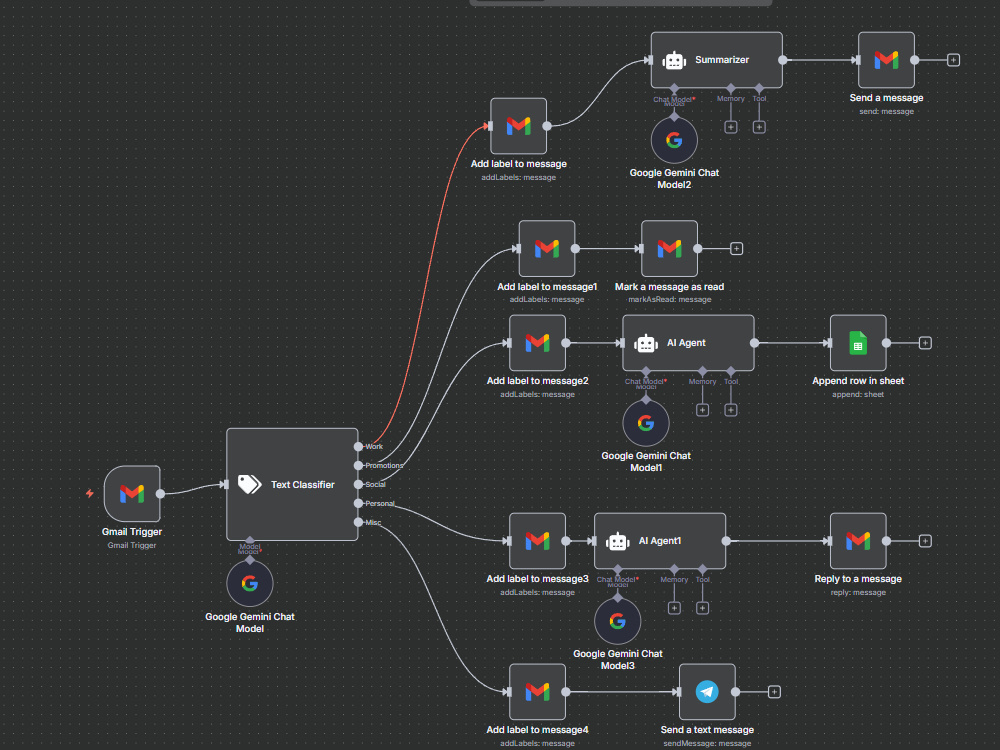Select the AI Agent node
The image size is (1000, 750).
(x=688, y=342)
